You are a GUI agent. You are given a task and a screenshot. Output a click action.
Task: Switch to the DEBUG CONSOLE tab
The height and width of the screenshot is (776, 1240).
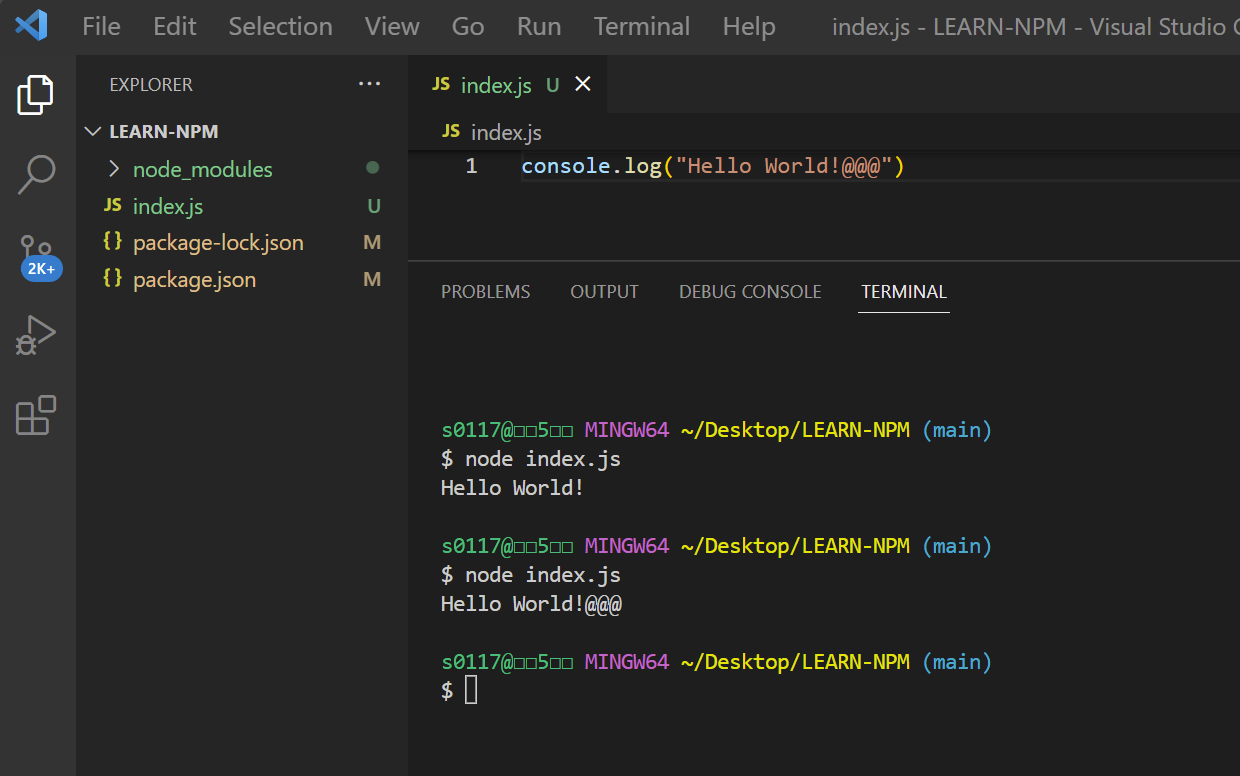click(x=750, y=292)
